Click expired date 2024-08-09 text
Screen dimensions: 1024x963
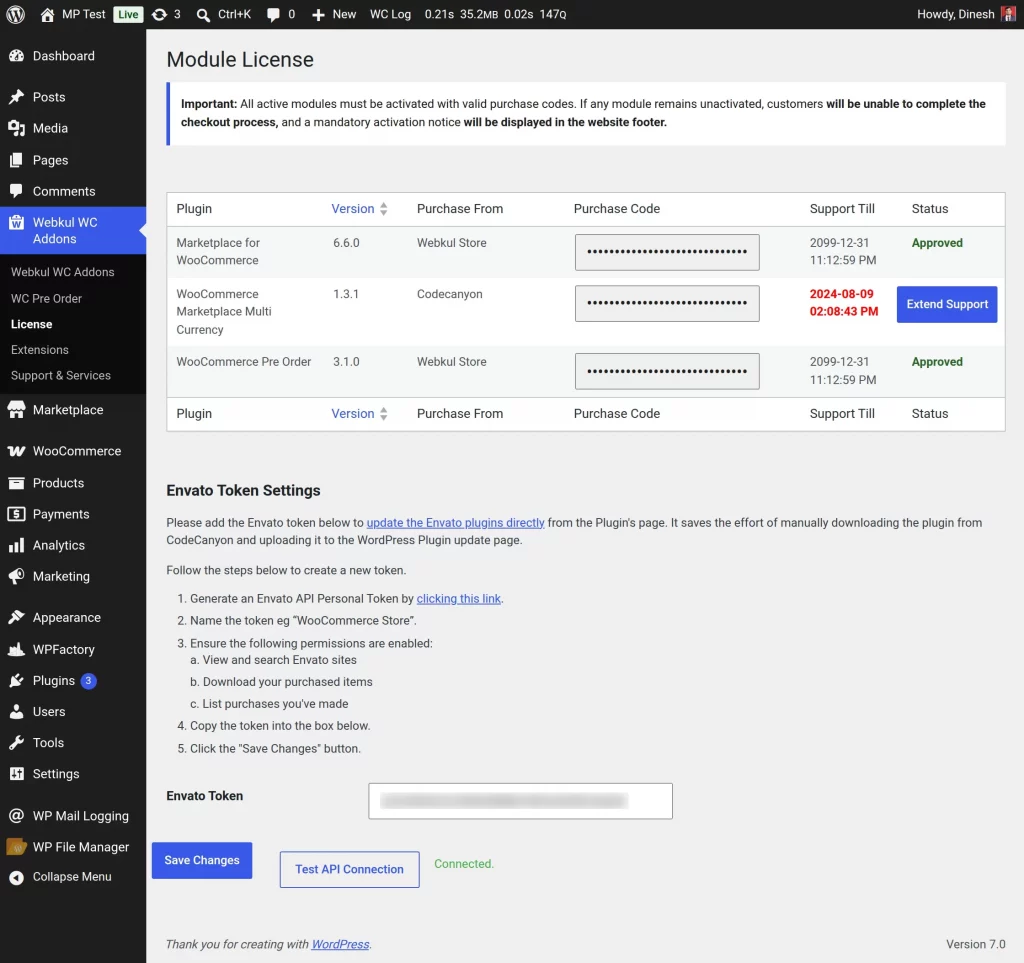coord(844,303)
